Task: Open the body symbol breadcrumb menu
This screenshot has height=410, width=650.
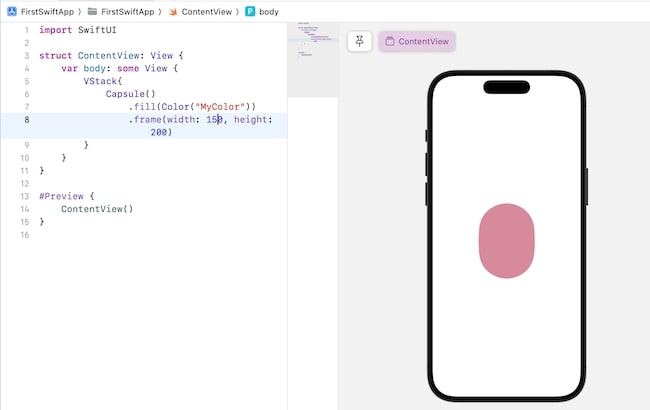Action: click(269, 11)
